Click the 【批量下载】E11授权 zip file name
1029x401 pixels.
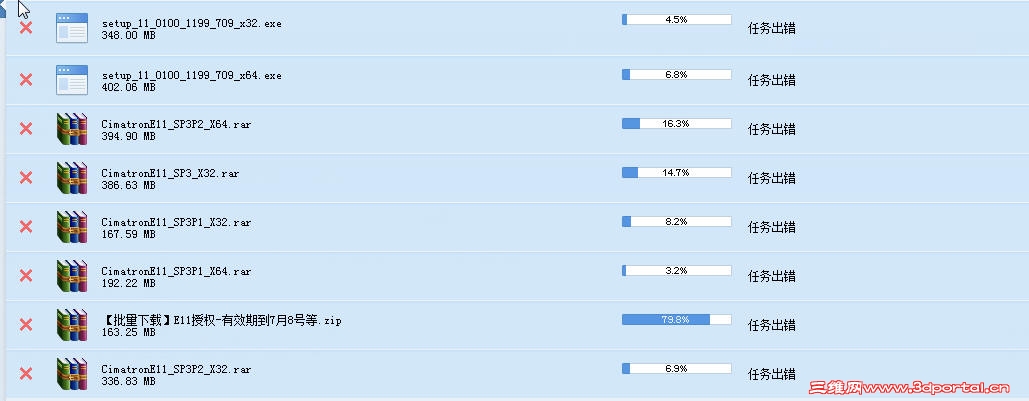pos(221,320)
